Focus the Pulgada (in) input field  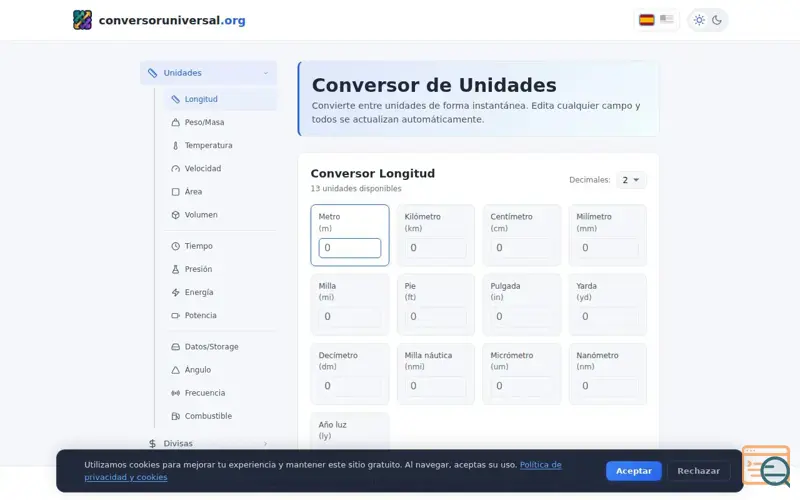coord(521,317)
